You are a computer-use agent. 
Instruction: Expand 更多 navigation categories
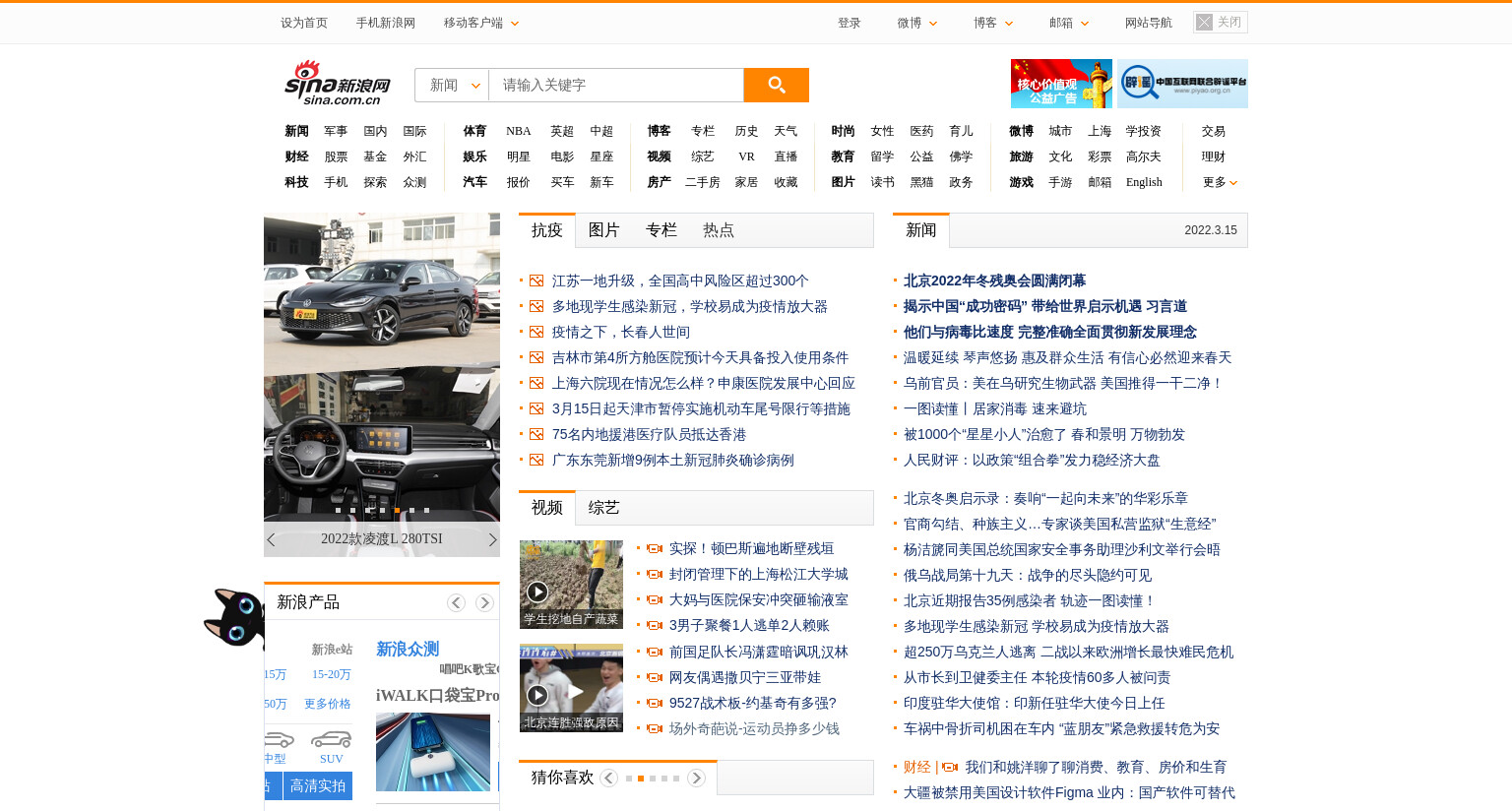[x=1220, y=182]
